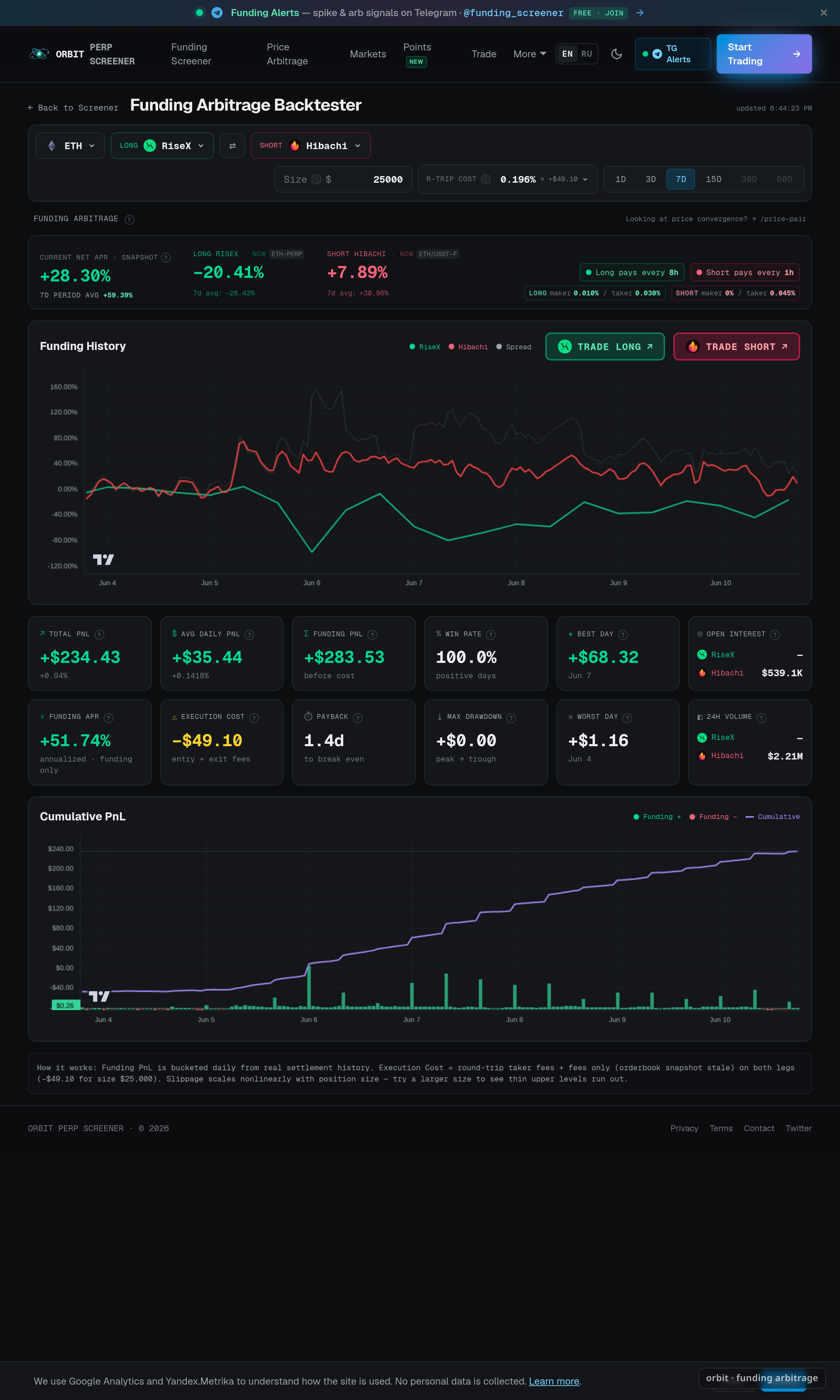This screenshot has width=840, height=1400.
Task: Open Current Net APR snapshot help icon
Action: (166, 258)
